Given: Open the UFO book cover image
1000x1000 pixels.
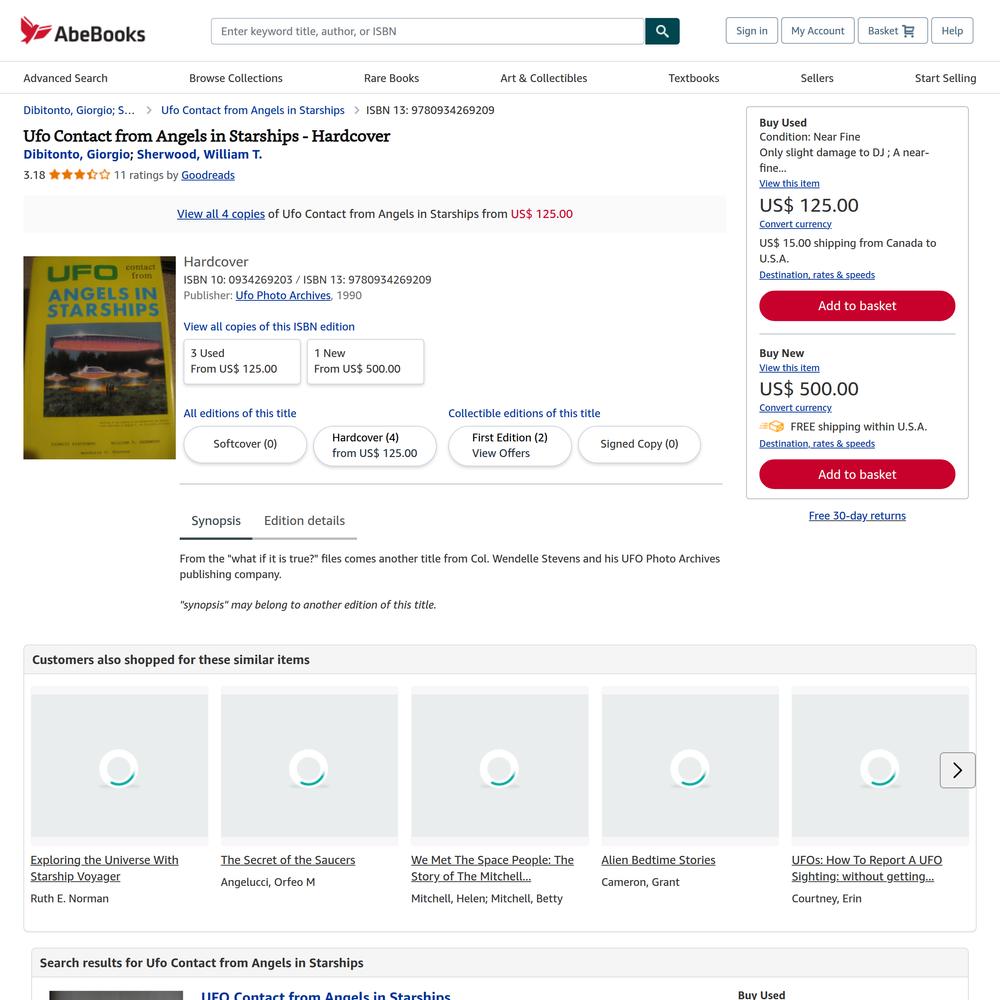Looking at the screenshot, I should (99, 358).
